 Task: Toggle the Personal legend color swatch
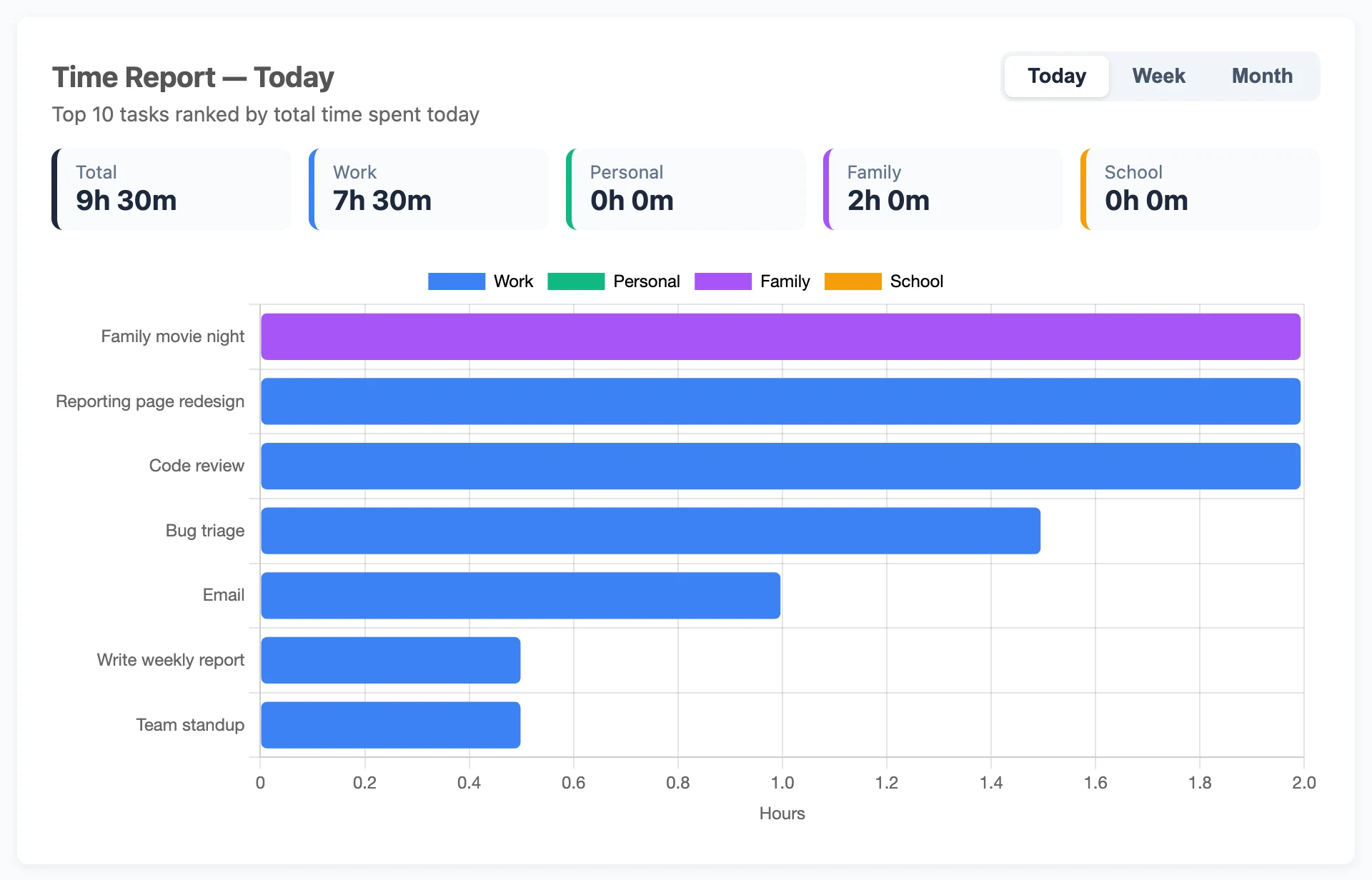click(576, 281)
